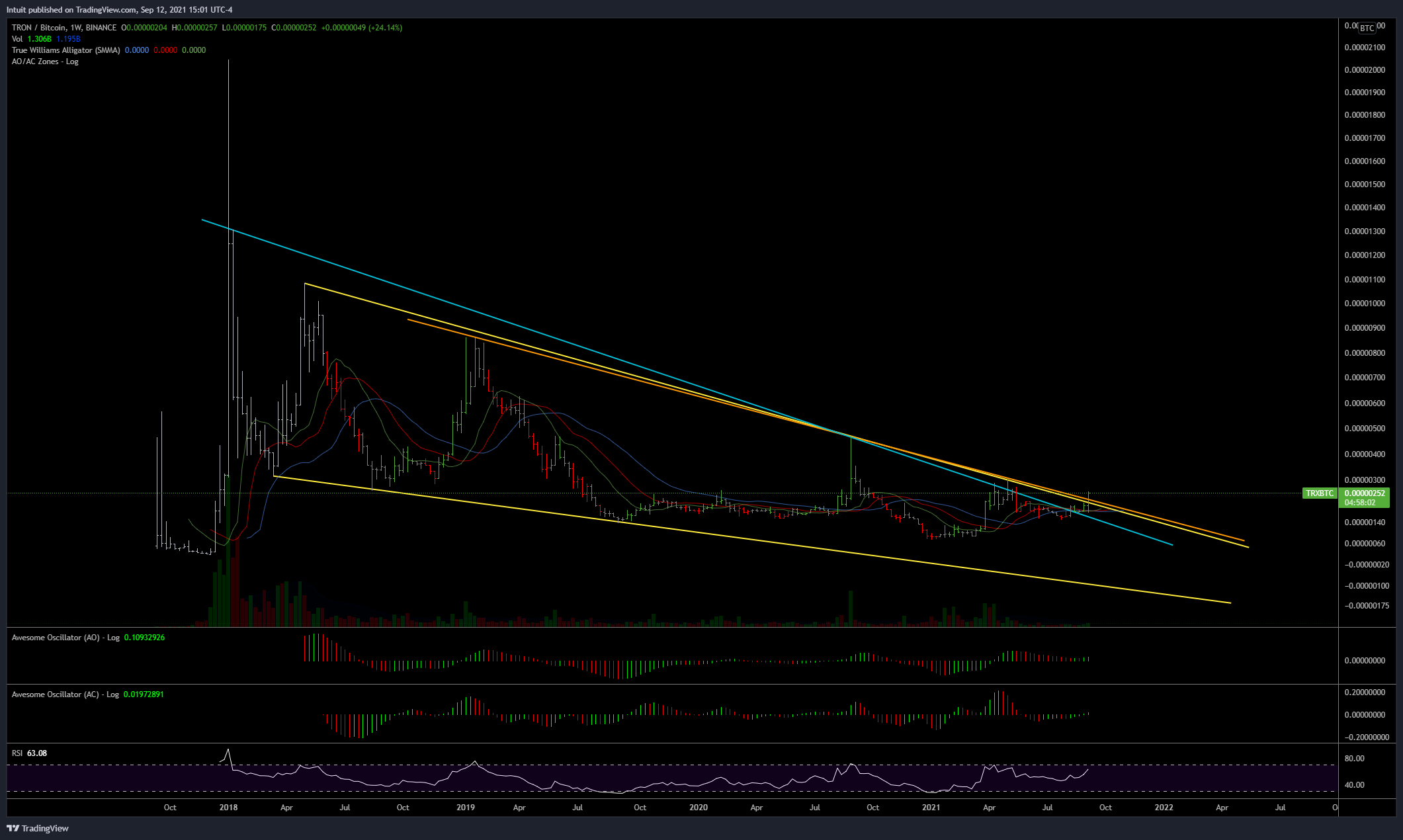Image resolution: width=1403 pixels, height=840 pixels.
Task: Click the percent change (+24.14%)
Action: point(385,28)
